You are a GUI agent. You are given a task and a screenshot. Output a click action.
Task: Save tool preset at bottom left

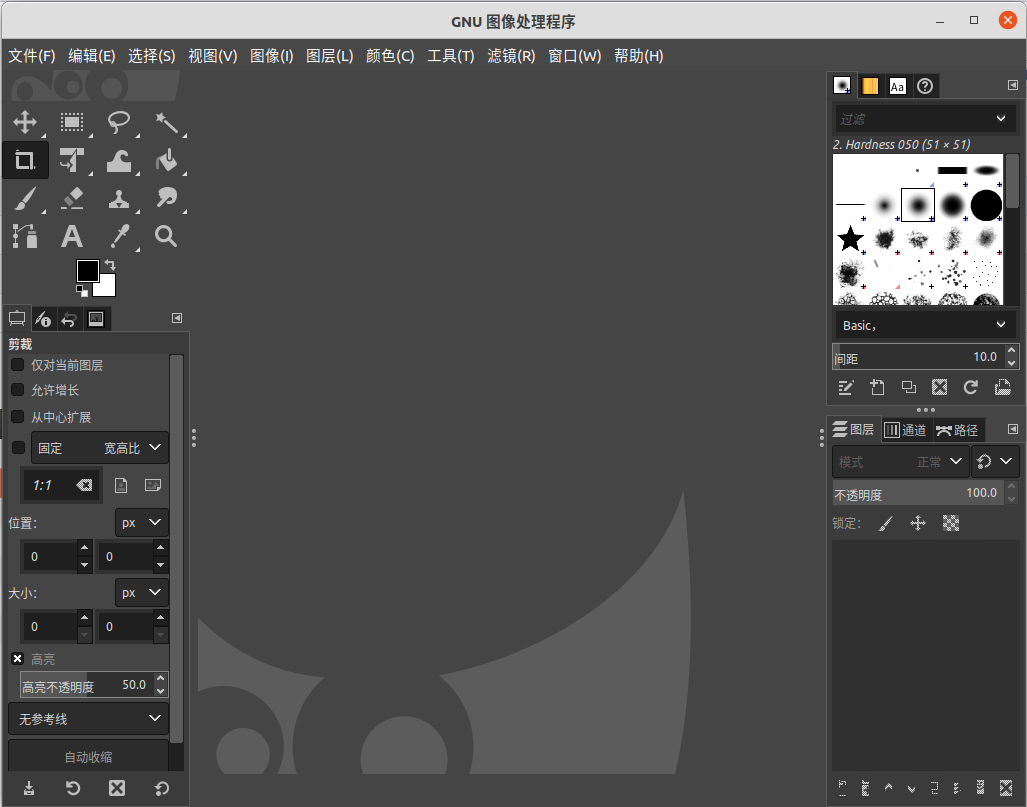click(29, 788)
